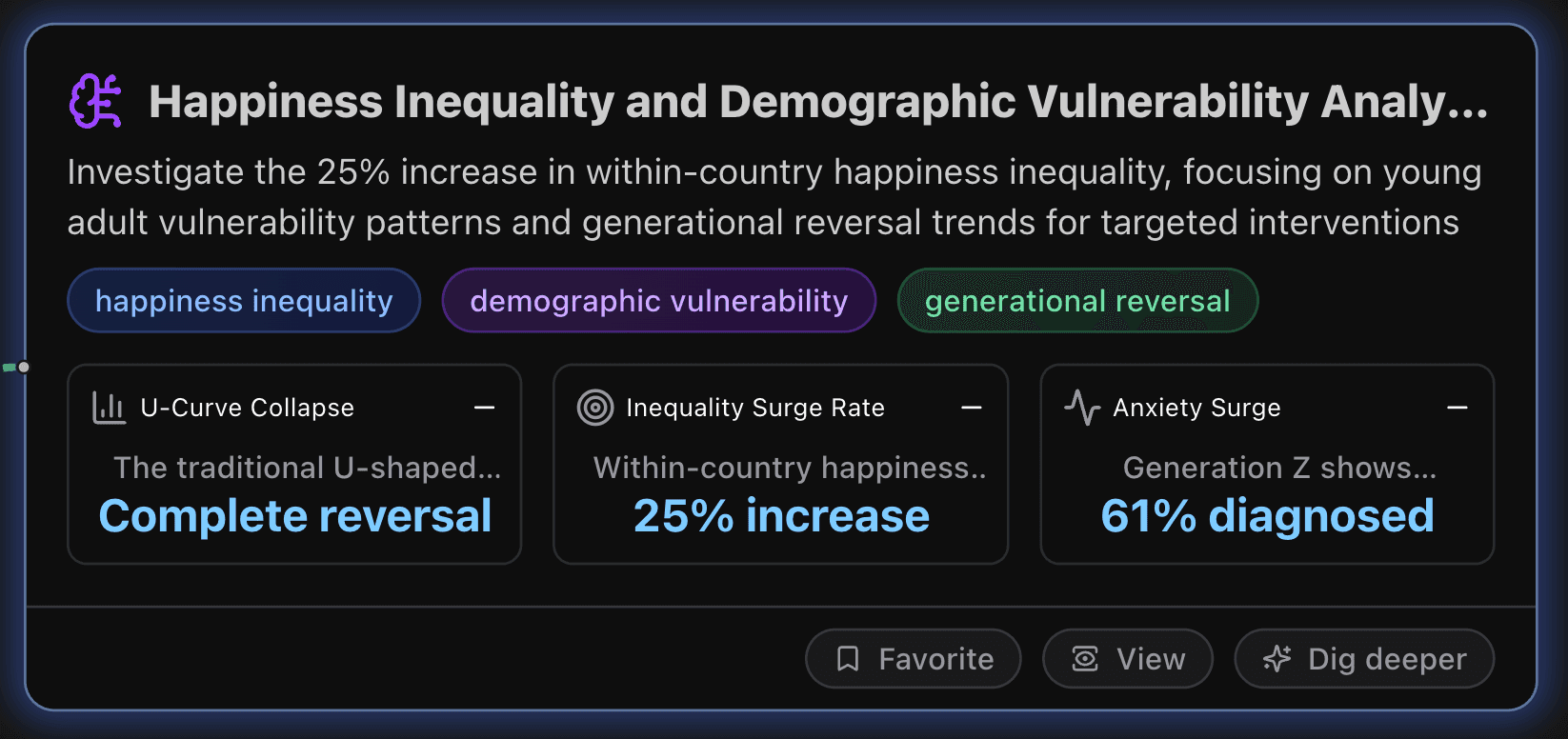This screenshot has height=739, width=1568.
Task: Click the brain icon beside the card title
Action: click(x=94, y=99)
